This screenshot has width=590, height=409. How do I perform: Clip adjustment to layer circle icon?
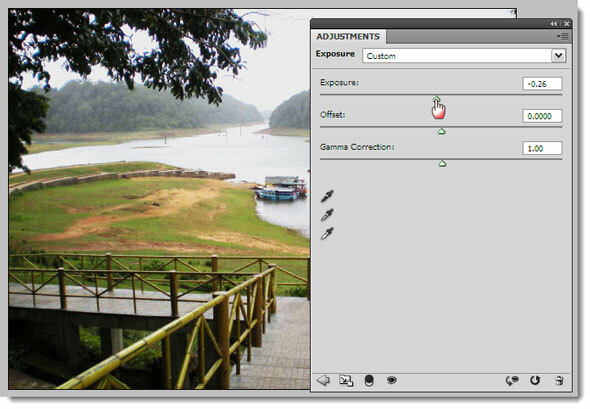click(369, 380)
